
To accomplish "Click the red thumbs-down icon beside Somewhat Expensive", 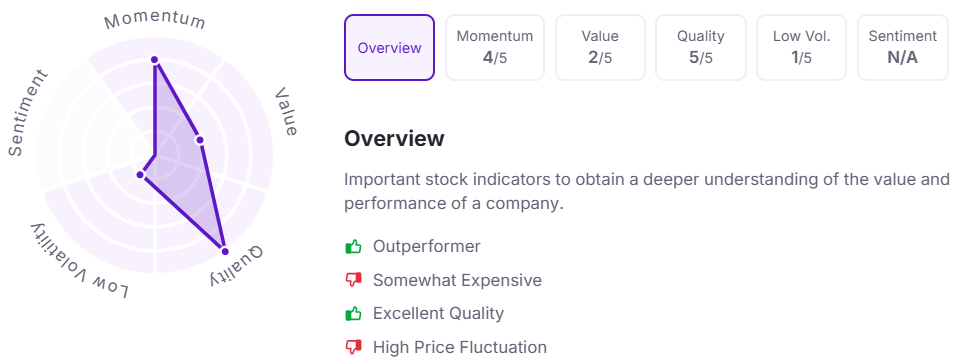I will pos(353,280).
